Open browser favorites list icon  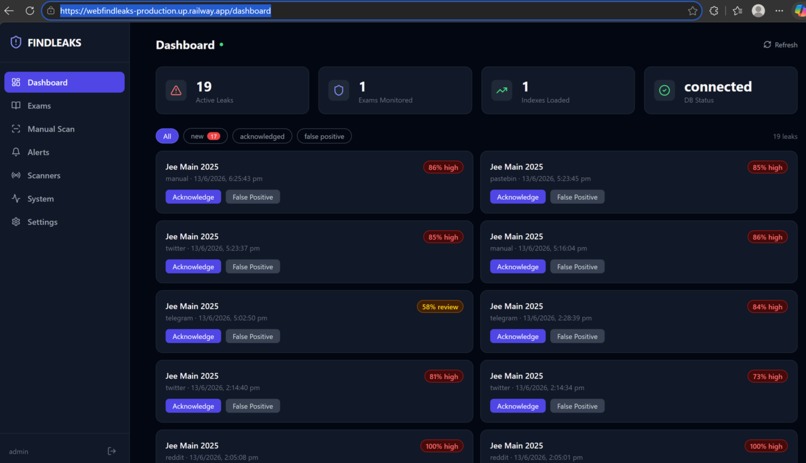(738, 11)
